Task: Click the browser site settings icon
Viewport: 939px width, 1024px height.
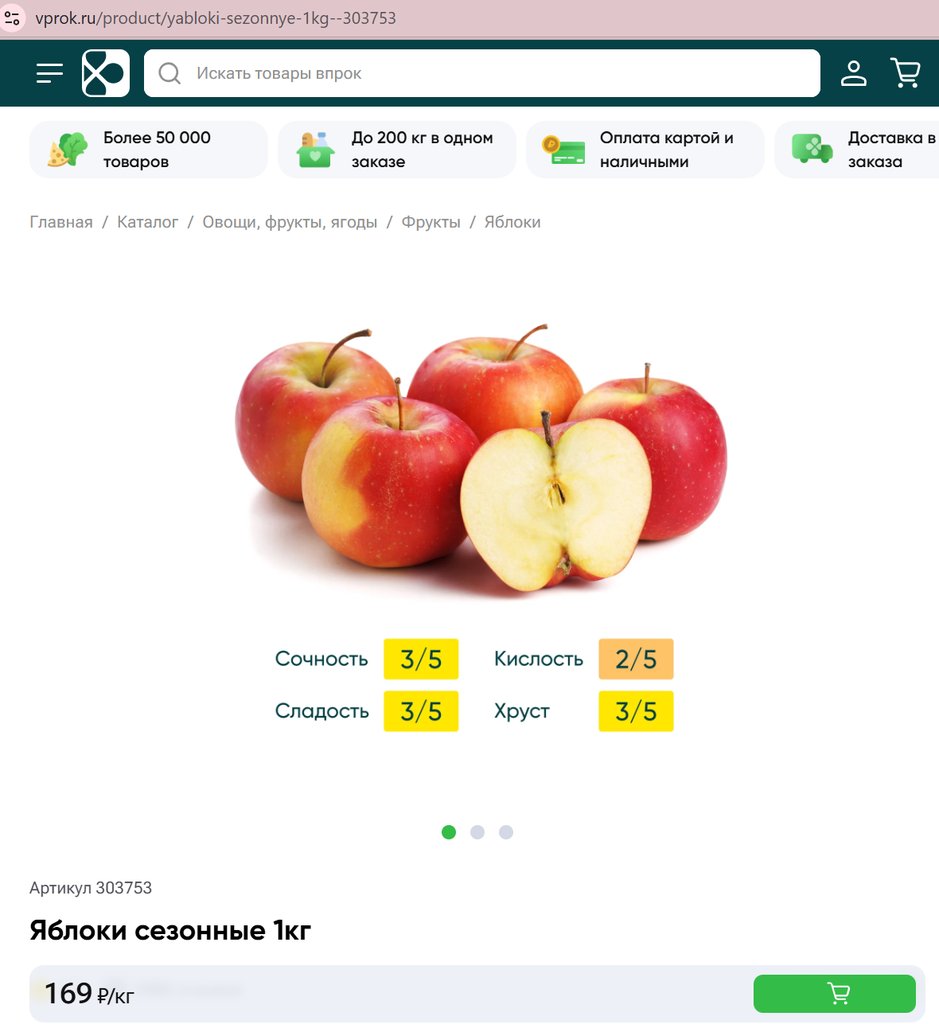Action: (x=12, y=18)
